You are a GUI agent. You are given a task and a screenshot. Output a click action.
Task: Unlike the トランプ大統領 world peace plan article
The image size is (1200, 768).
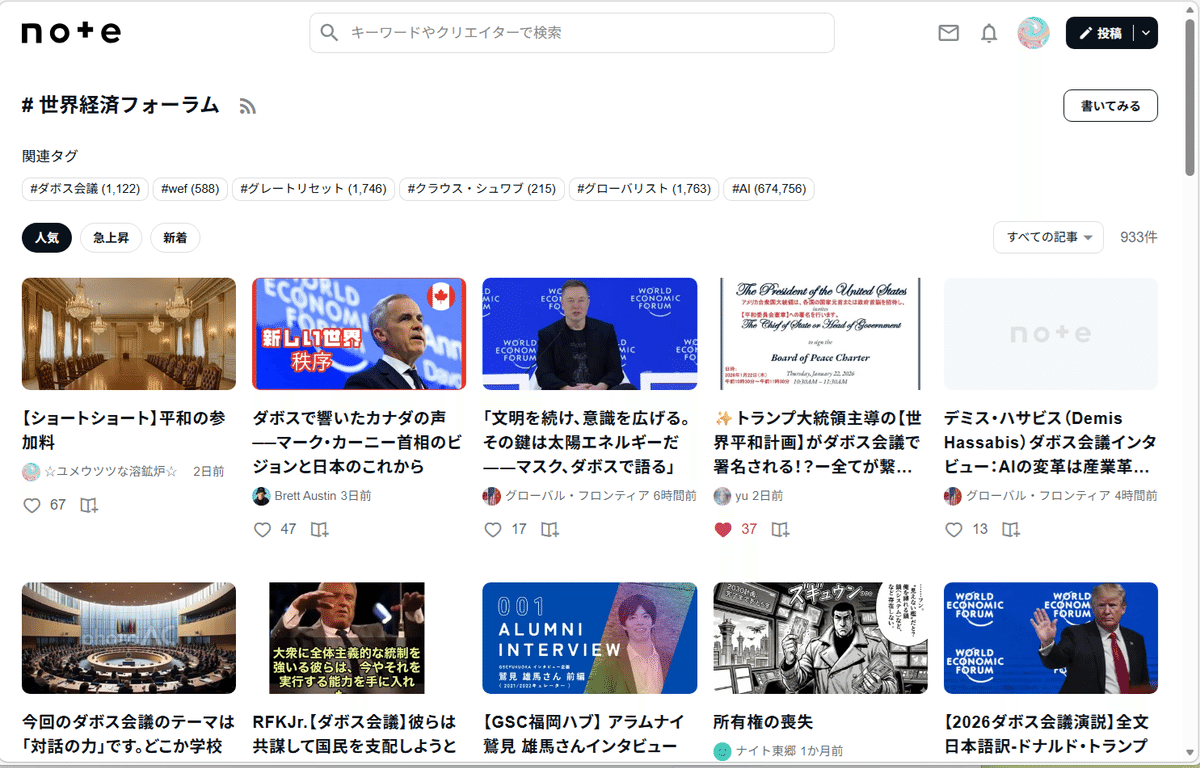click(724, 529)
